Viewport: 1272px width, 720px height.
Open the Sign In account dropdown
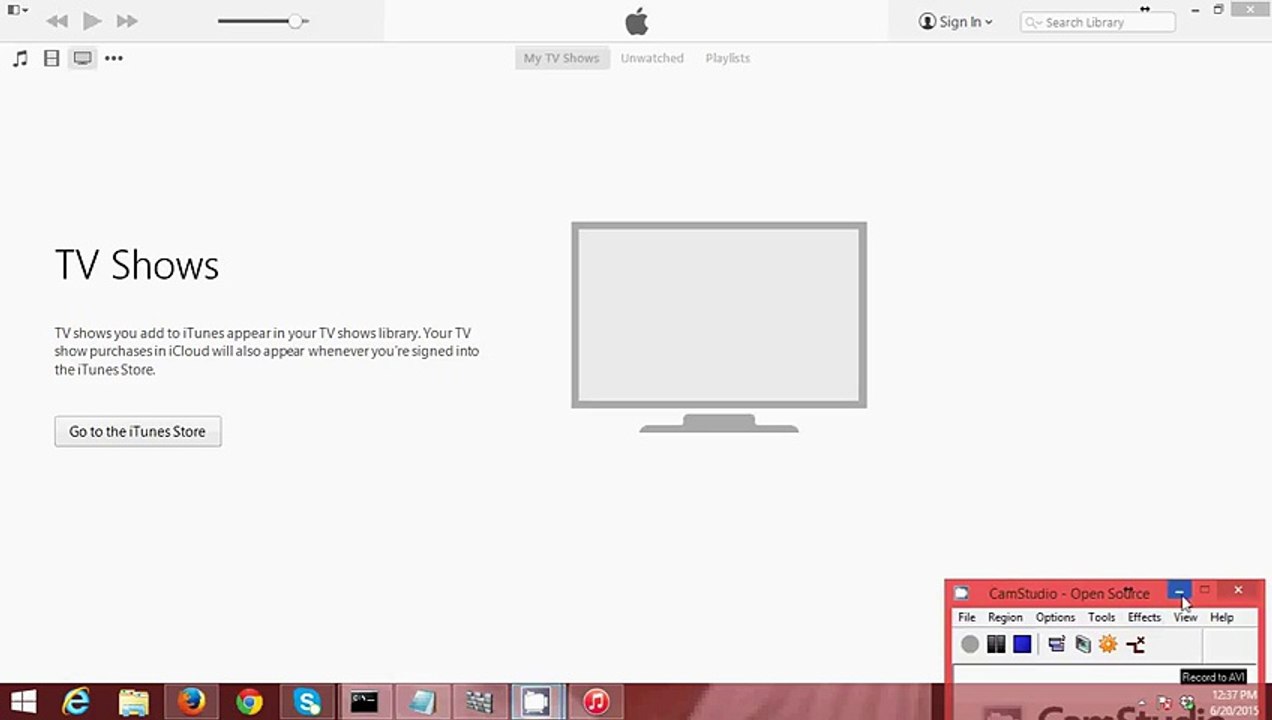956,22
